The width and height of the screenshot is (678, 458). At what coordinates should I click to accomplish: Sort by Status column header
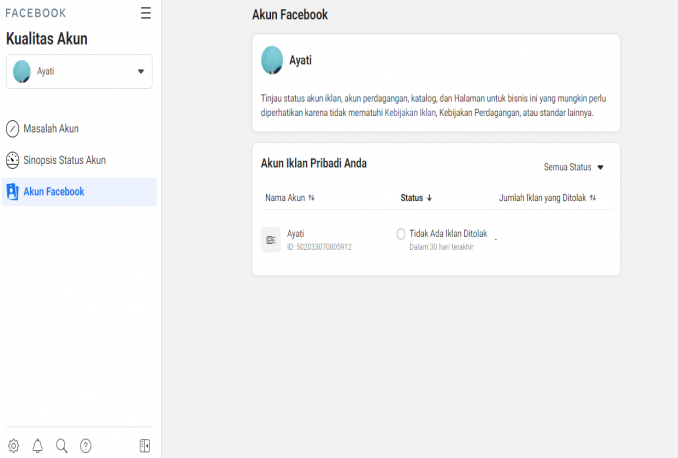416,198
